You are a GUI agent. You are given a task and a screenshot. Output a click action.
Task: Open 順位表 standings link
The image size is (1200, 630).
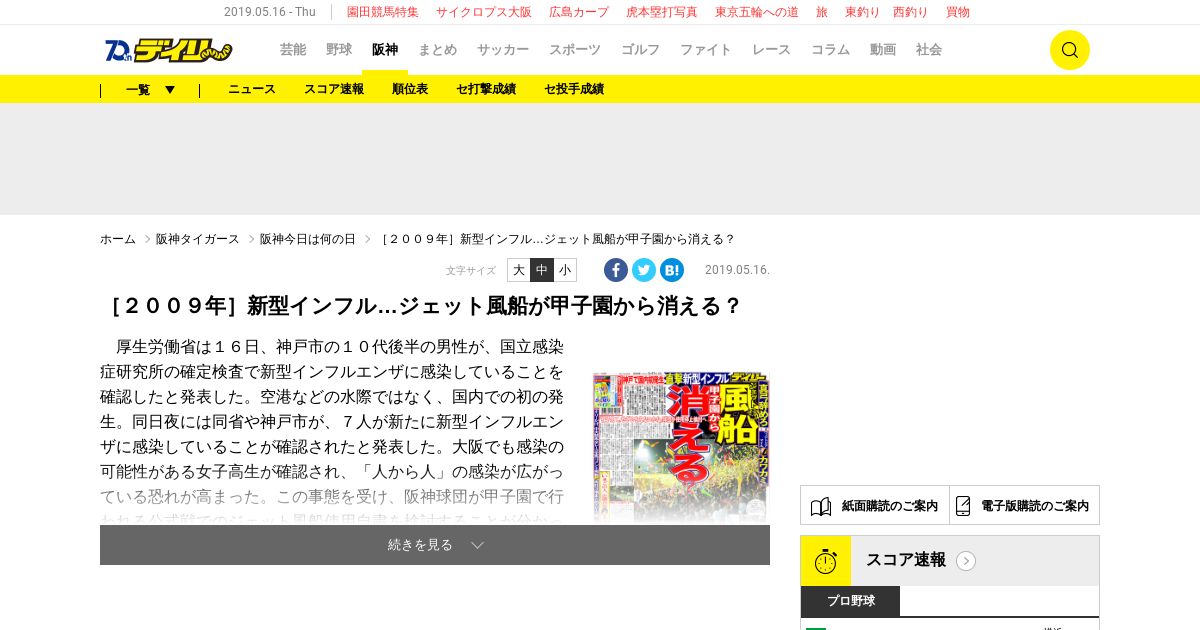[410, 89]
